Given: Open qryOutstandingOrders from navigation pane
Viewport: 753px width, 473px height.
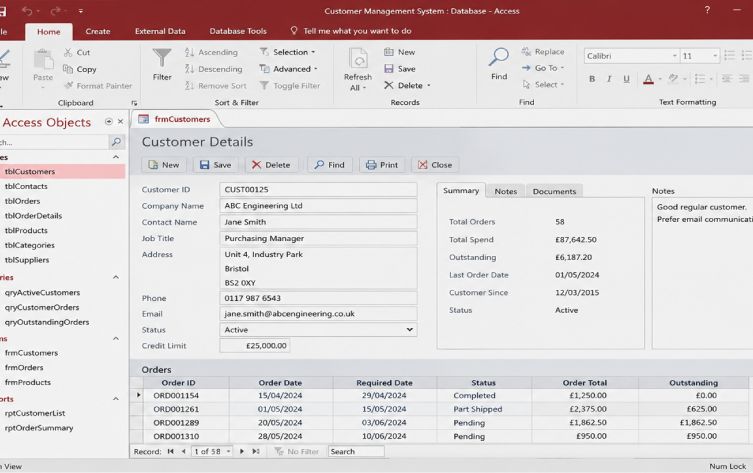Looking at the screenshot, I should tap(47, 322).
